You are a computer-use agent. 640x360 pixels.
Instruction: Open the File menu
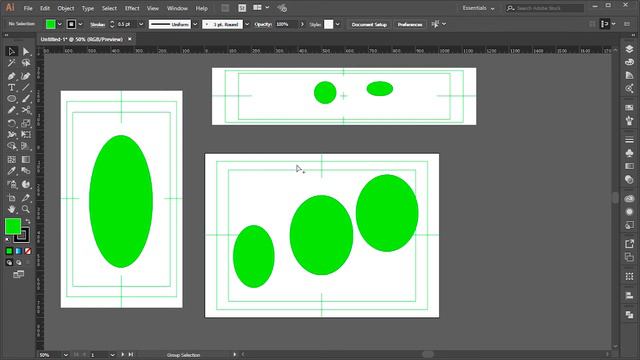(x=28, y=8)
